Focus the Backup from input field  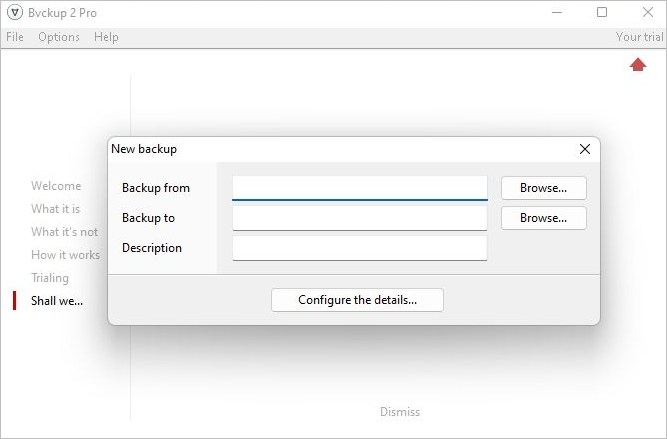point(359,187)
